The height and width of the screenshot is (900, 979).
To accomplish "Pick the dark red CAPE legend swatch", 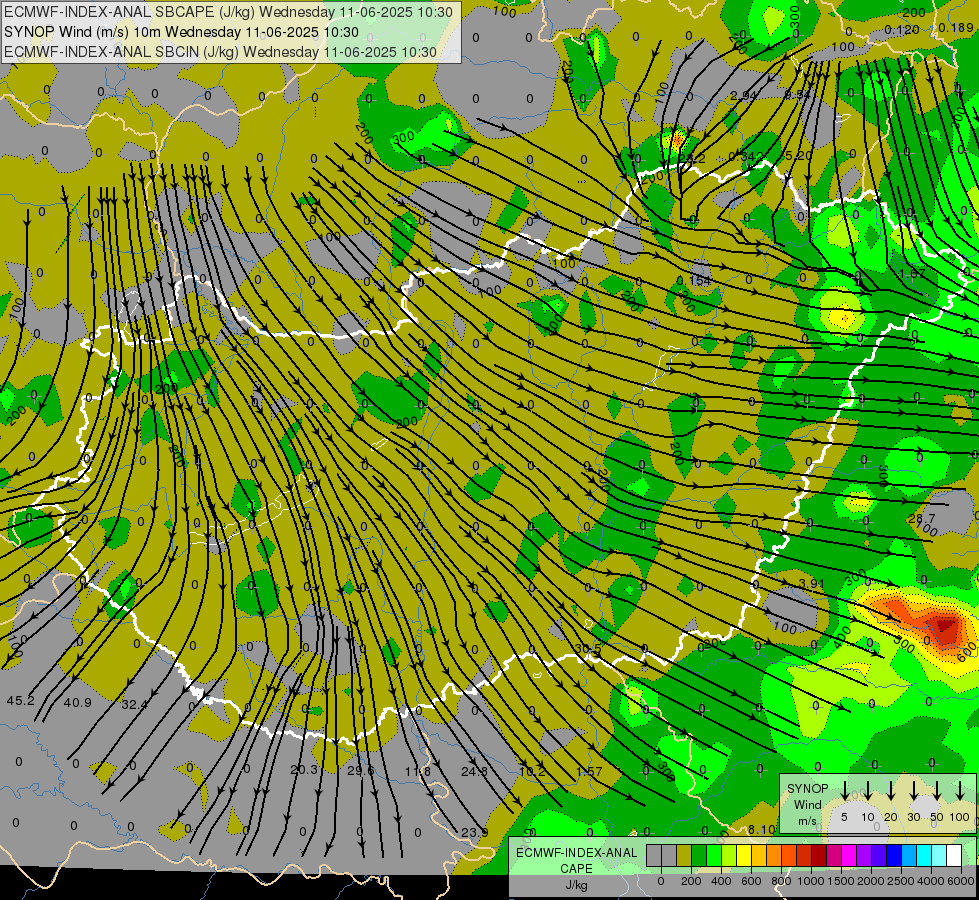I will pyautogui.click(x=819, y=856).
